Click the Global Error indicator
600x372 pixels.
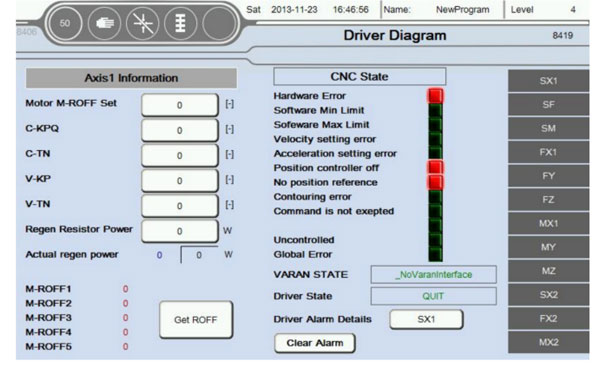435,255
